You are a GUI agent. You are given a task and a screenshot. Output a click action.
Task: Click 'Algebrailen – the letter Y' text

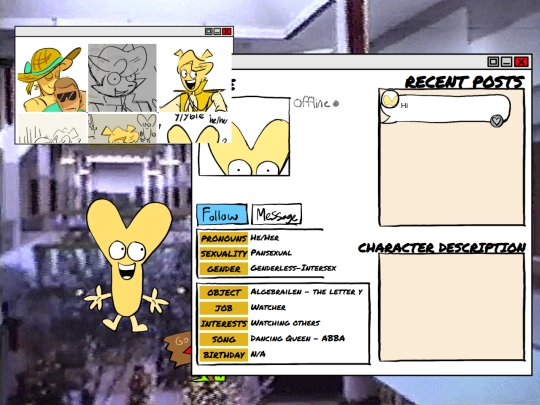[x=306, y=292]
